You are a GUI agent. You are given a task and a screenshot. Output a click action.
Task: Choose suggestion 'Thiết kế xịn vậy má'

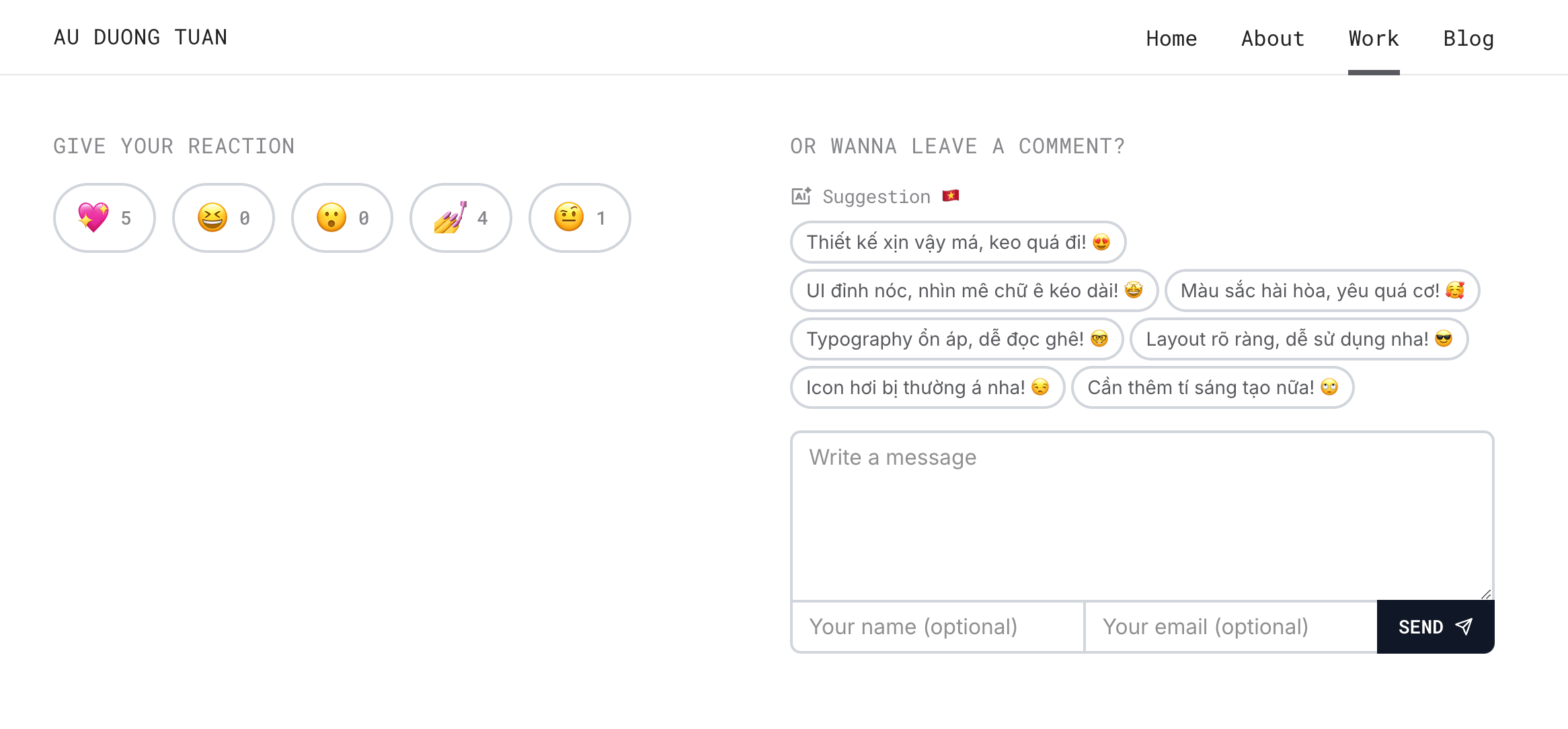pyautogui.click(x=958, y=242)
